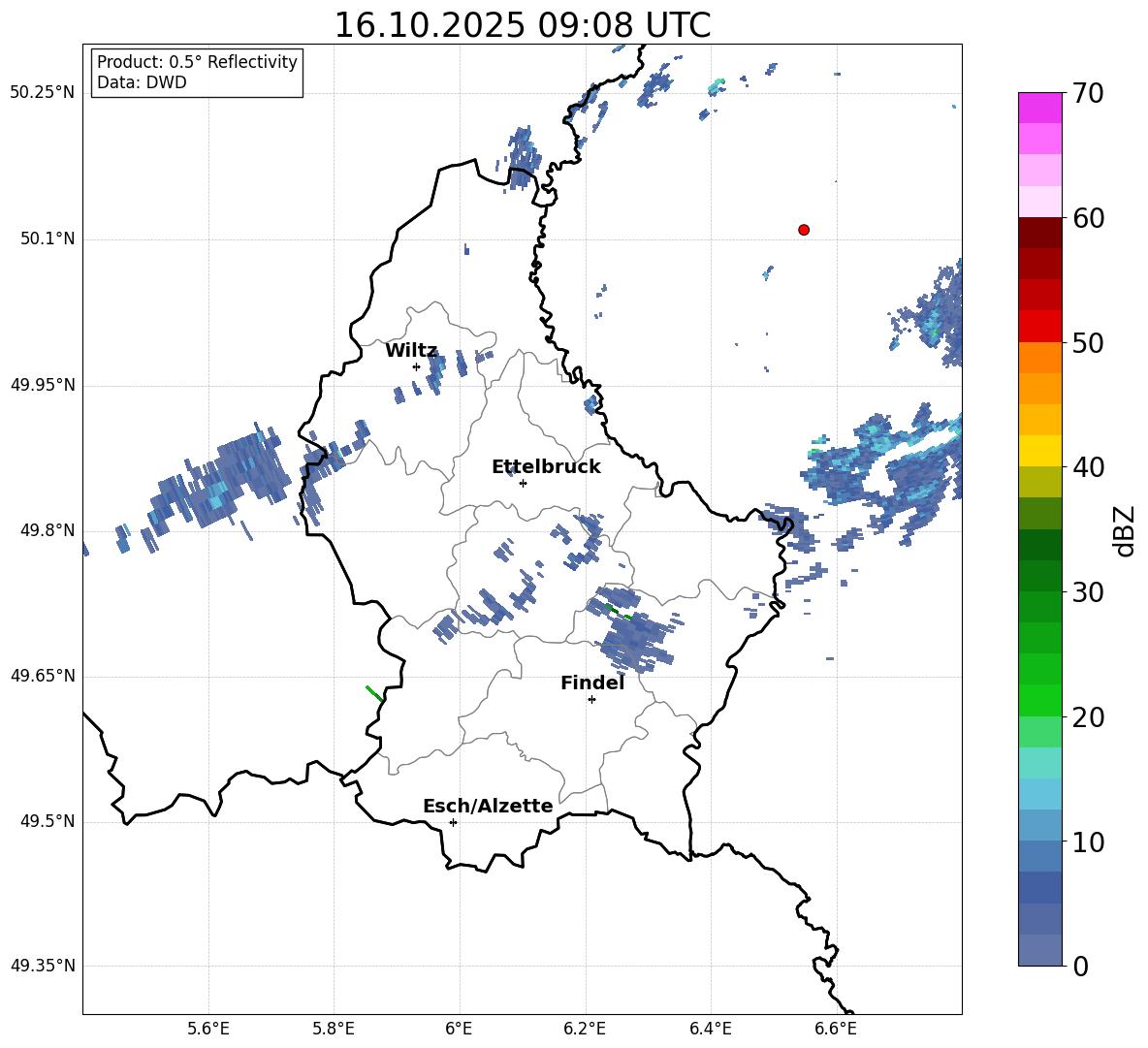The height and width of the screenshot is (1048, 1148).
Task: Click the 49.8°N latitude label
Action: coord(48,530)
